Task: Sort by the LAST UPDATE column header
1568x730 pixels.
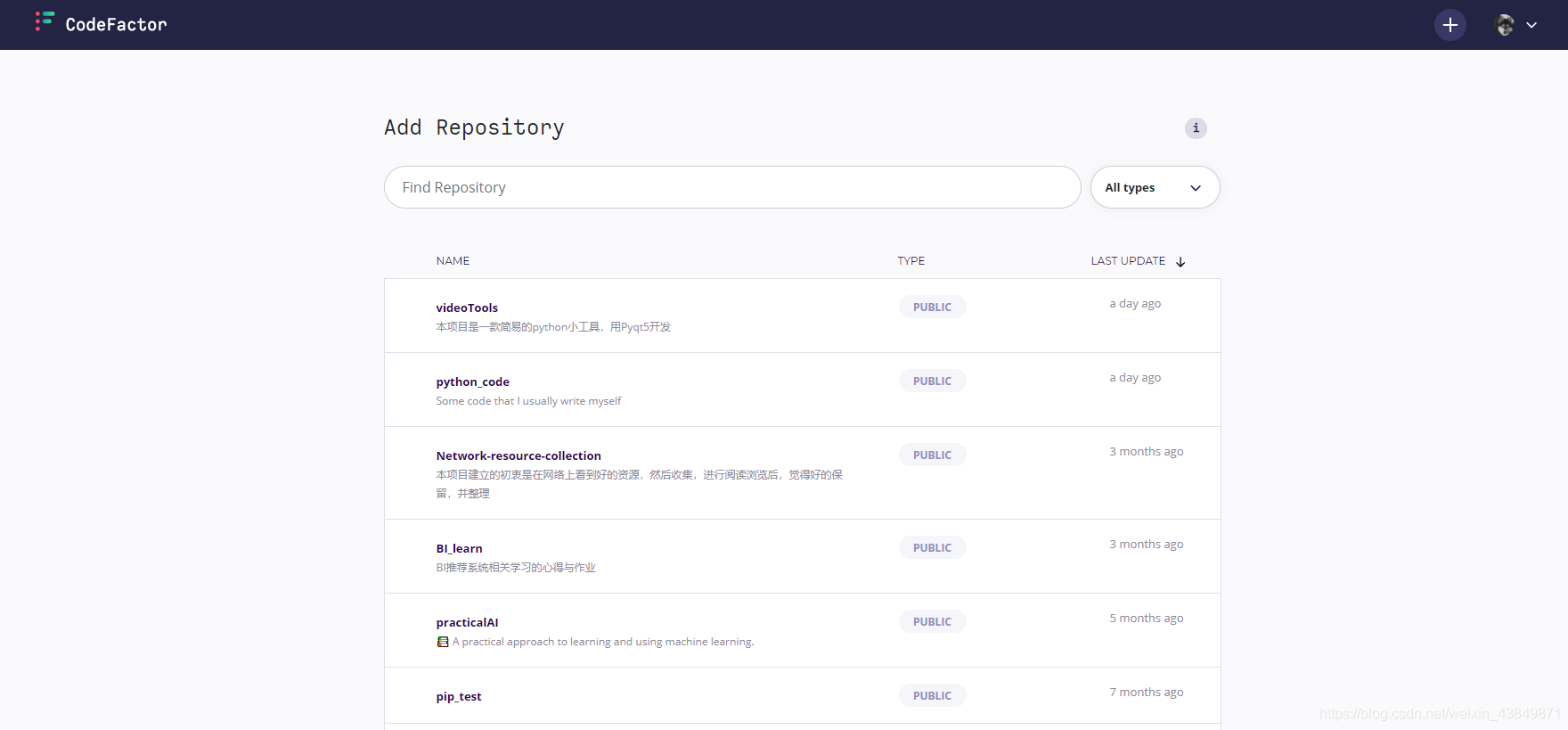Action: click(1128, 261)
